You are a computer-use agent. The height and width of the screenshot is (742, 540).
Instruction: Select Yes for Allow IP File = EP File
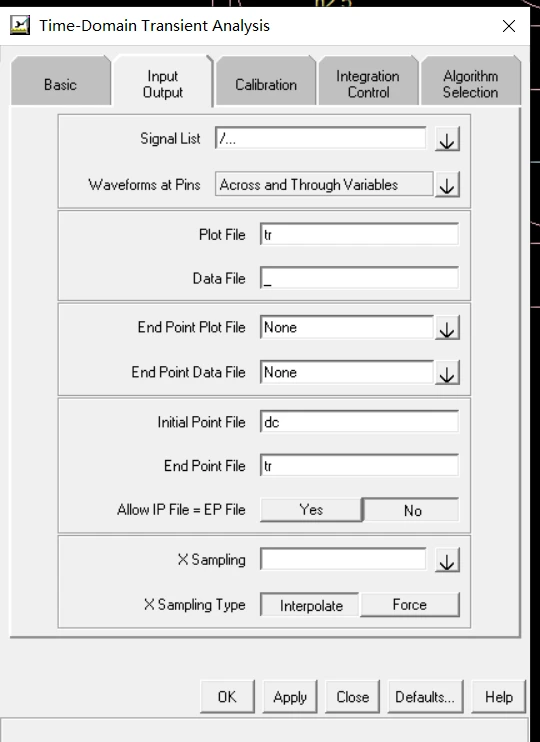311,510
